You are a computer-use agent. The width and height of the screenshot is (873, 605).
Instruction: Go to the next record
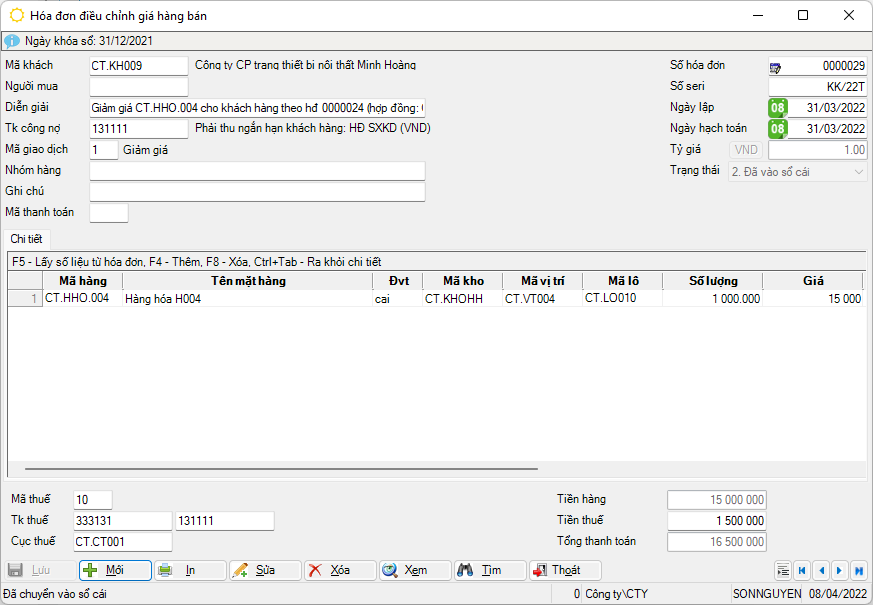click(840, 571)
